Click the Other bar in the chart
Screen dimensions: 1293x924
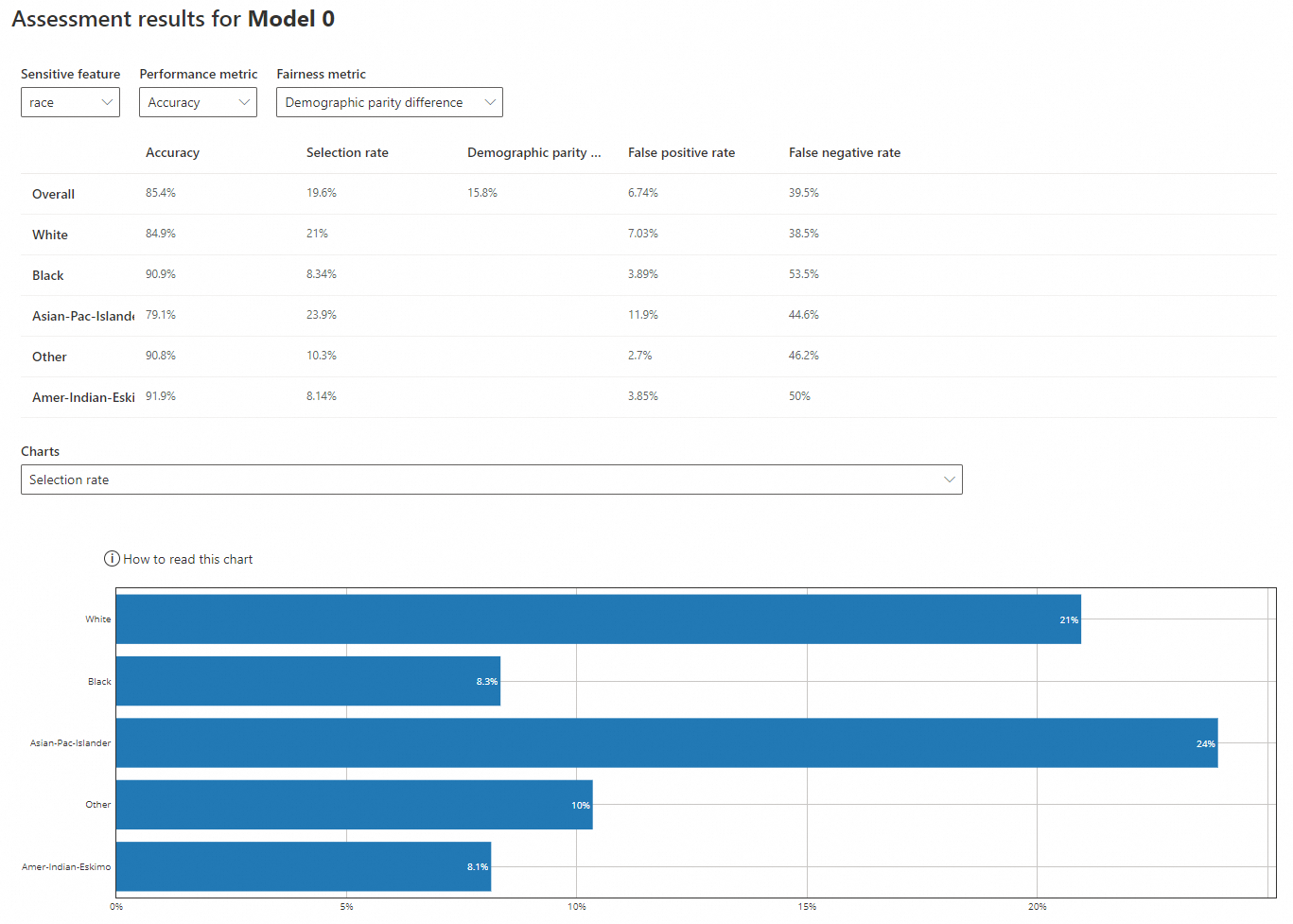355,805
